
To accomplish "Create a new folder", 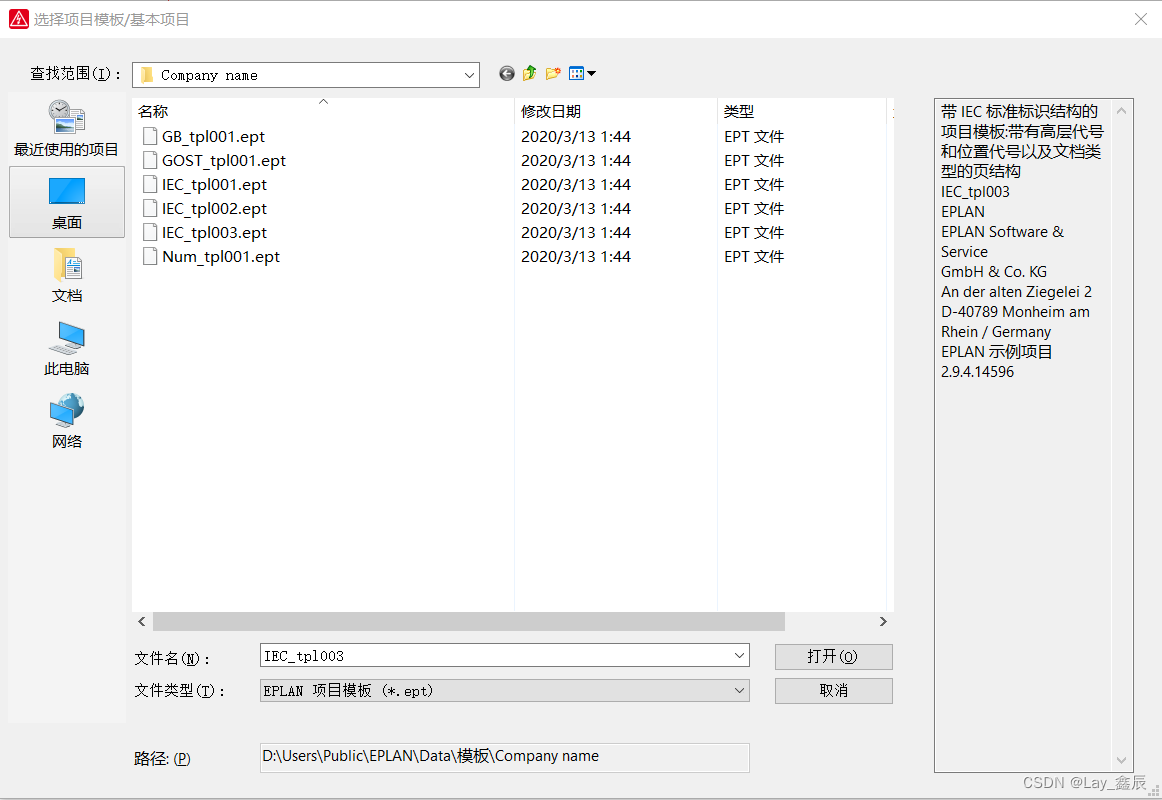I will (x=553, y=74).
